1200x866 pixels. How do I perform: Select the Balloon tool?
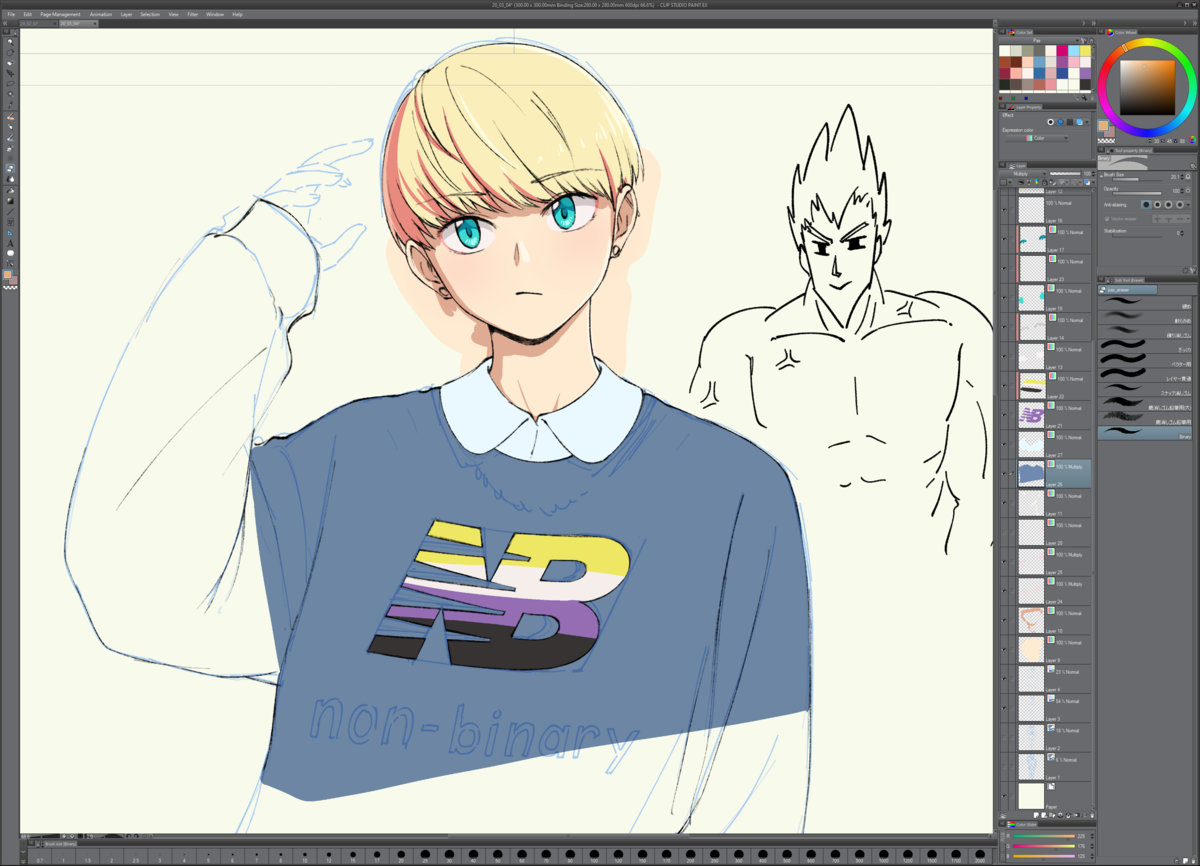10,254
